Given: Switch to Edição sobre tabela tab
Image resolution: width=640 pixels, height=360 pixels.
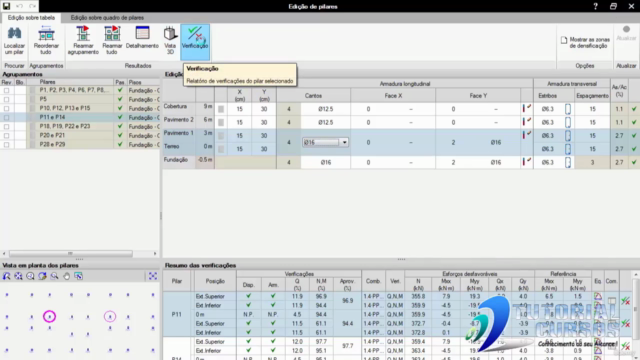Looking at the screenshot, I should pos(31,18).
